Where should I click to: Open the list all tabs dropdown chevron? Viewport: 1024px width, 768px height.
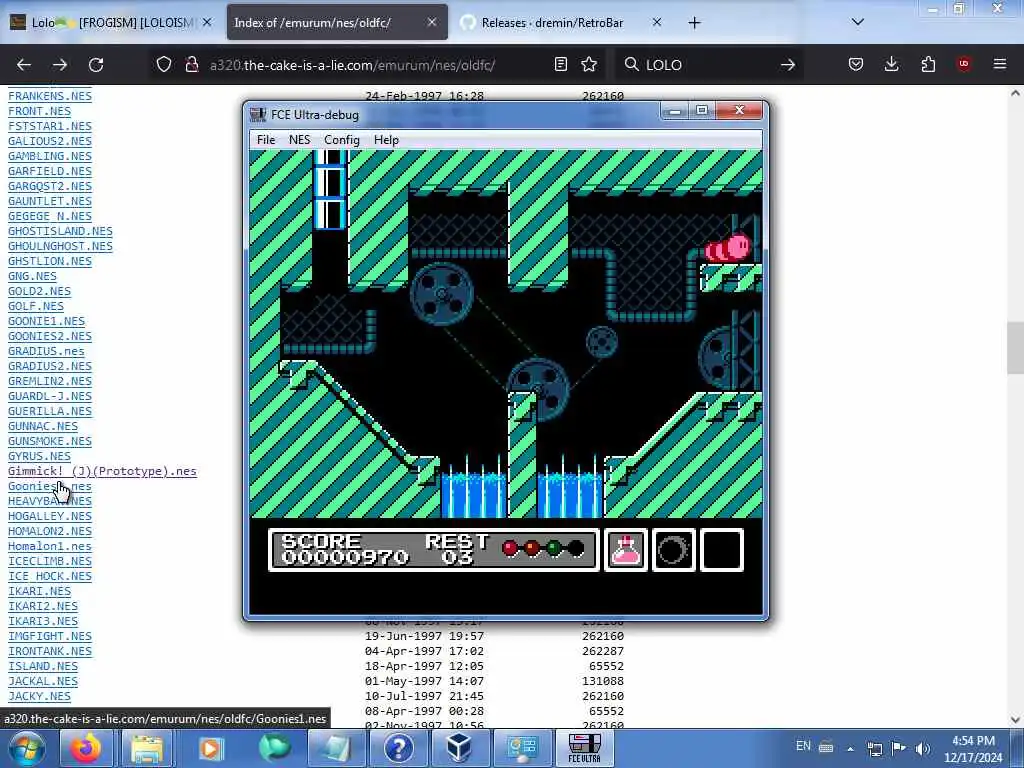click(x=858, y=22)
